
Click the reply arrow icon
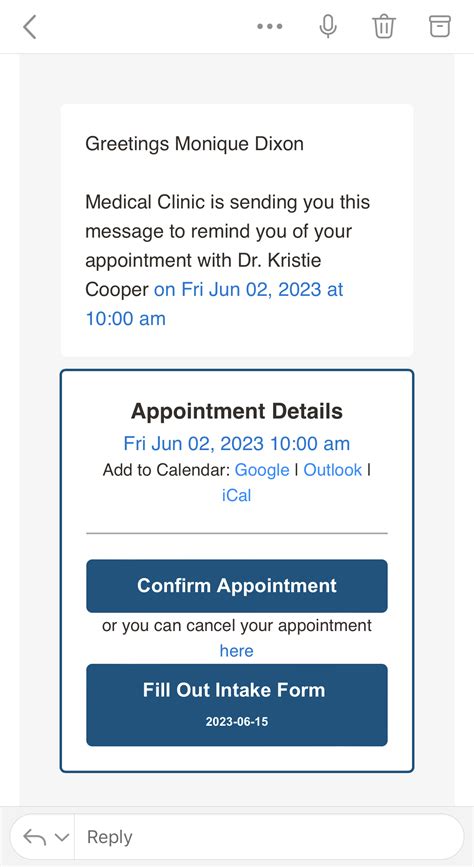click(34, 837)
